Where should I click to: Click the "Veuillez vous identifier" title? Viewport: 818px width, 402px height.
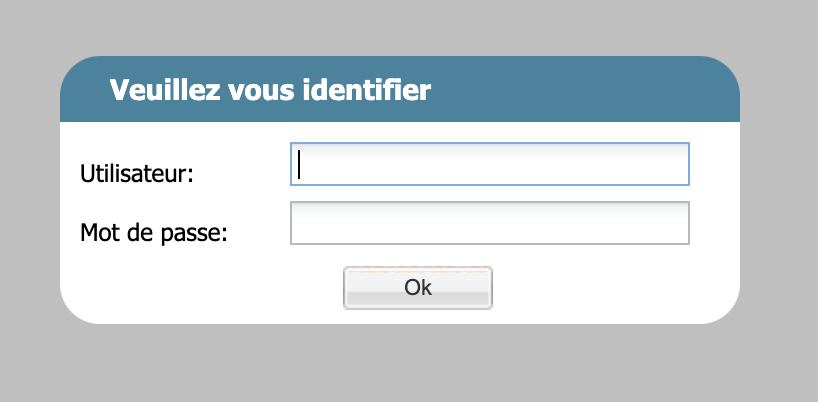[270, 91]
